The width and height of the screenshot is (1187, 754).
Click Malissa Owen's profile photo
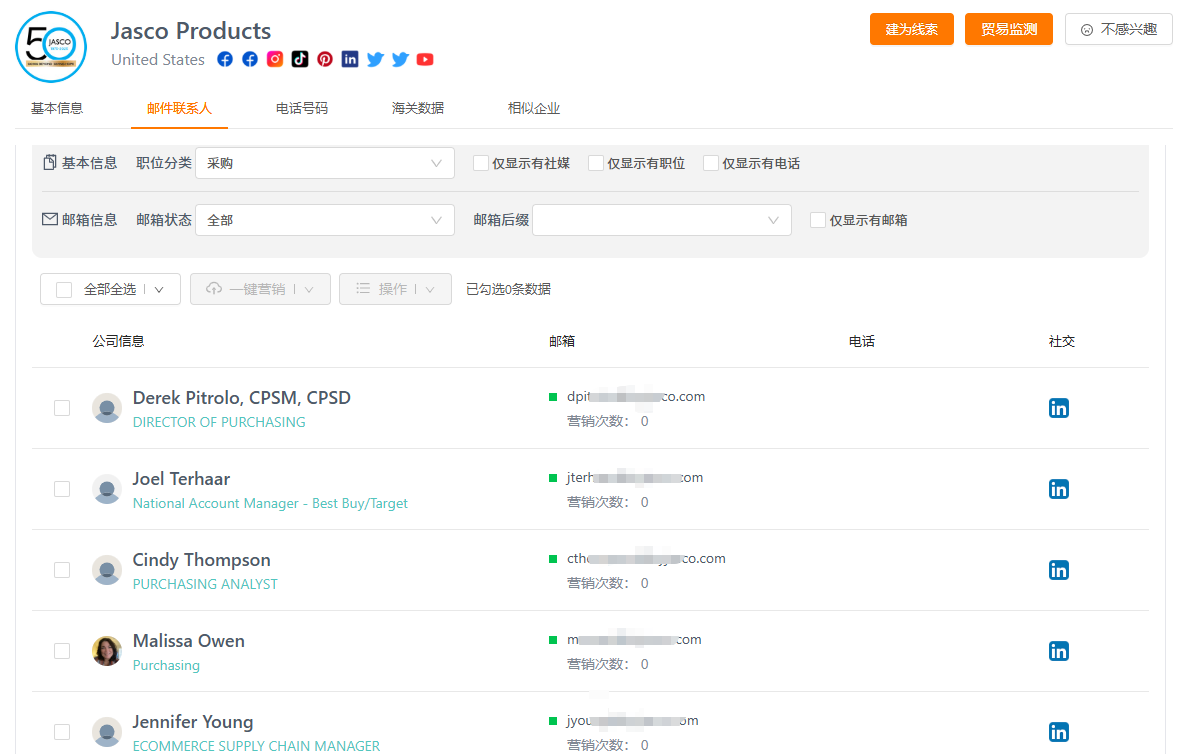[x=107, y=651]
